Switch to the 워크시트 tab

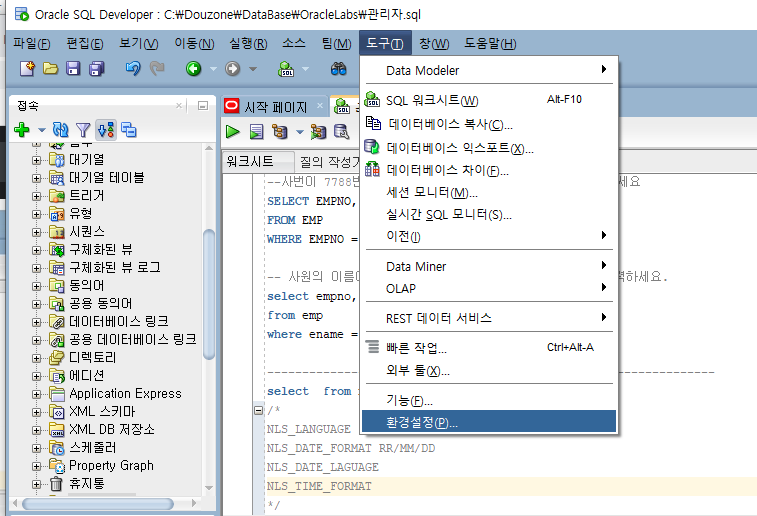[257, 161]
